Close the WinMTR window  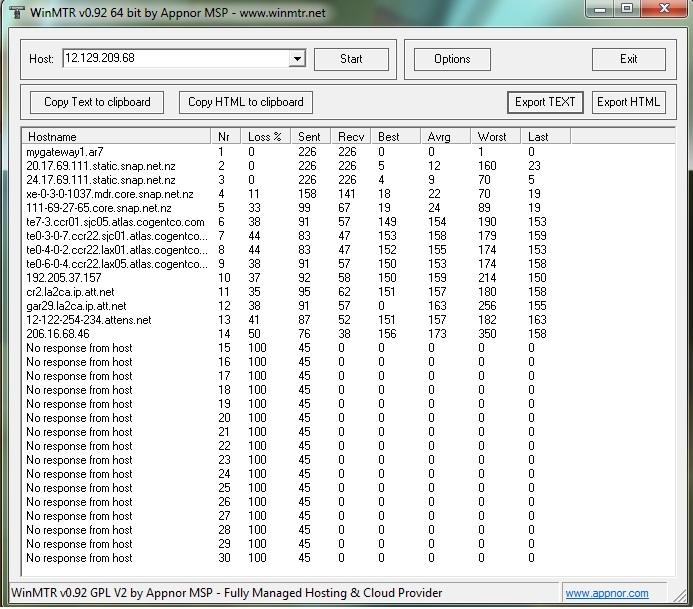[x=664, y=9]
